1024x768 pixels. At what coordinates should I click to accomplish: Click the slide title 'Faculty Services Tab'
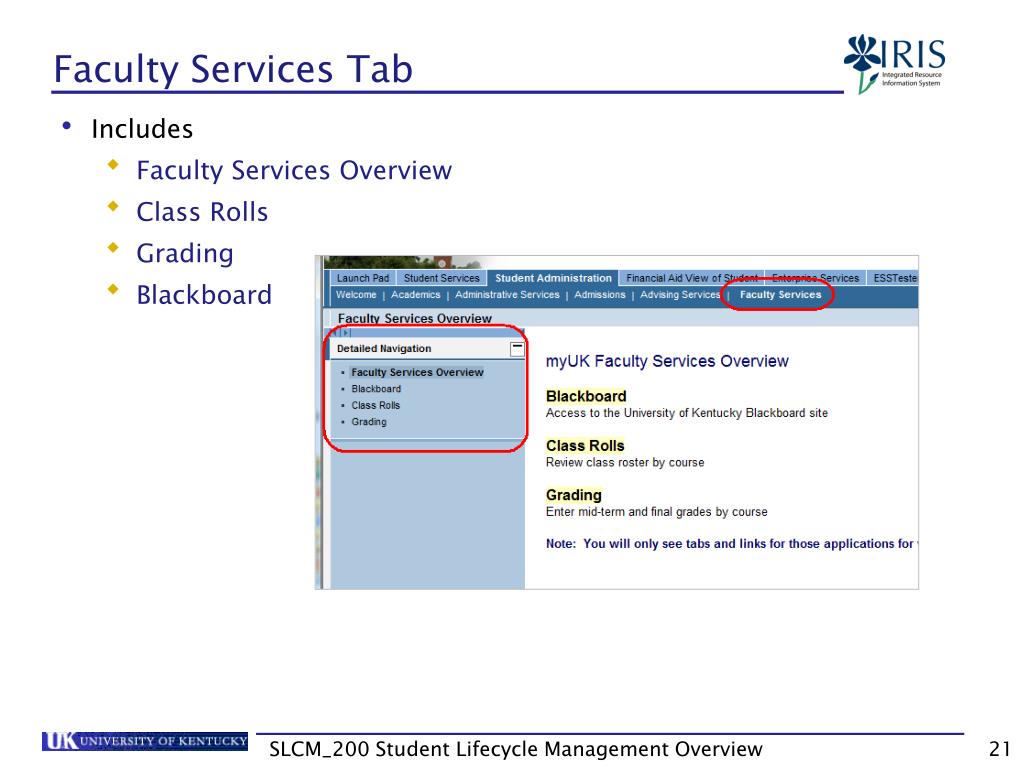tap(233, 69)
